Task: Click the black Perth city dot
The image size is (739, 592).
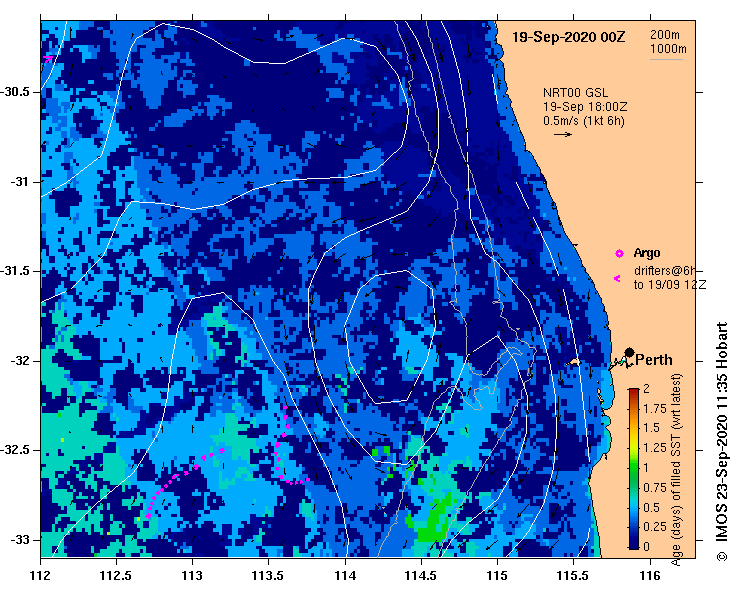Action: coord(629,352)
